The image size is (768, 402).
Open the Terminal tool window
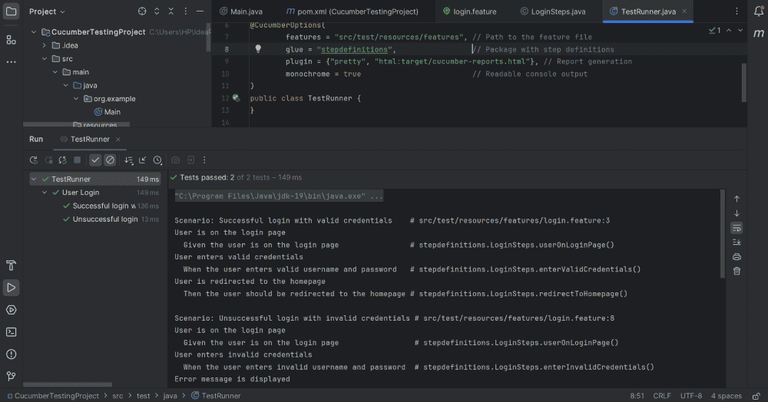(x=11, y=332)
